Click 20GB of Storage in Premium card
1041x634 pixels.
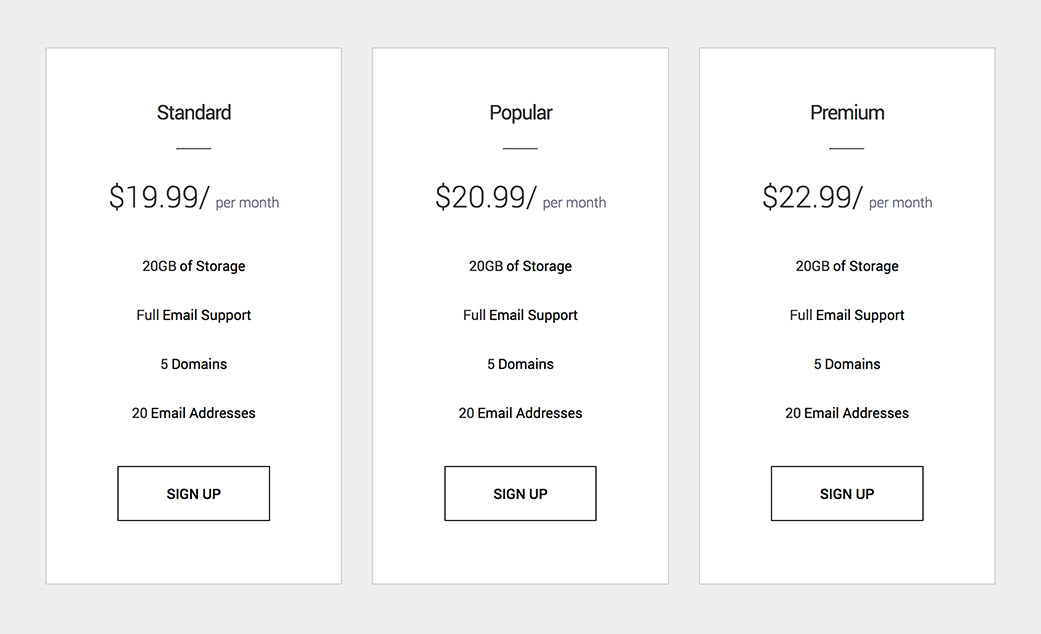click(x=847, y=266)
